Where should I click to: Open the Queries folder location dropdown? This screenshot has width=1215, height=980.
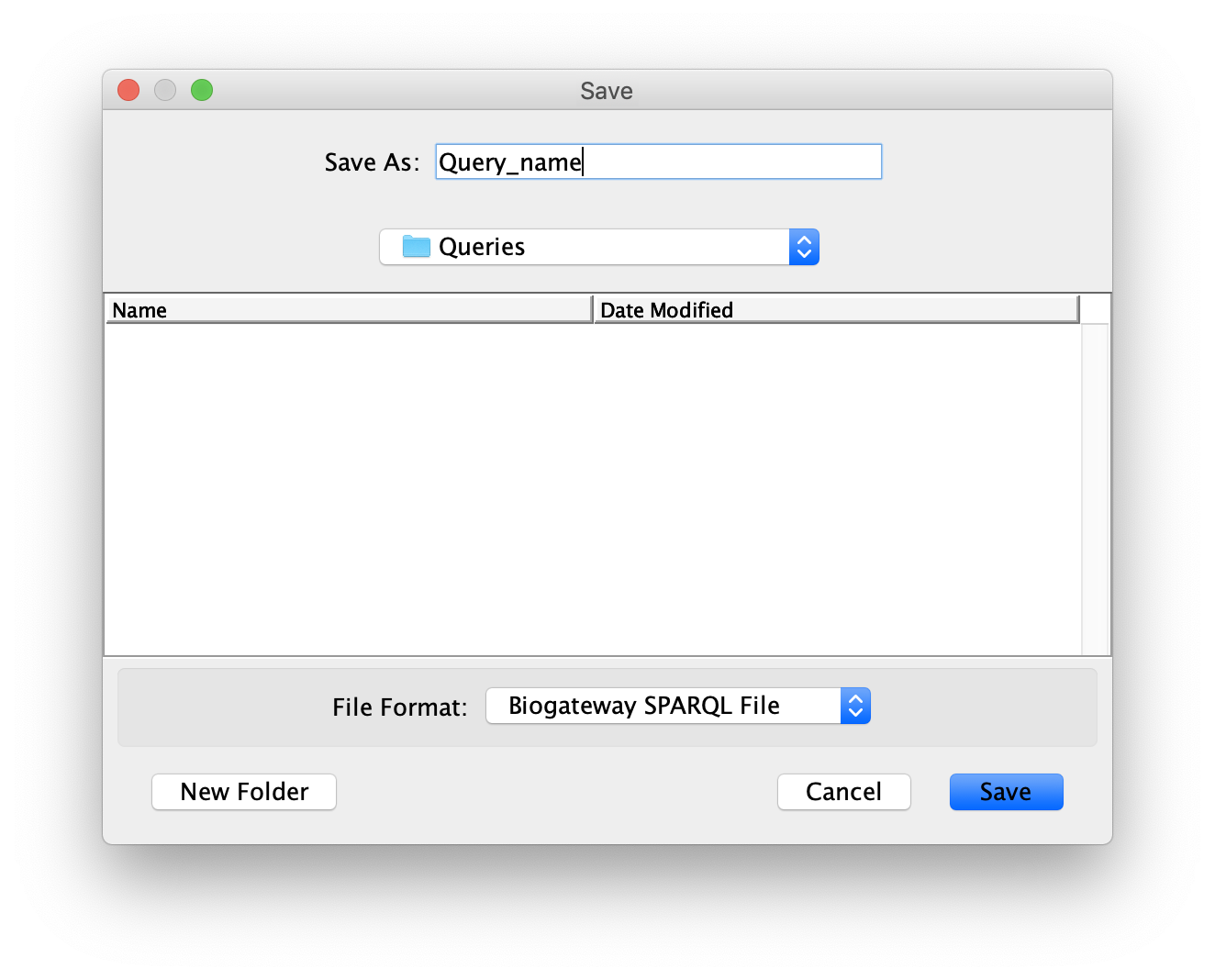(599, 247)
